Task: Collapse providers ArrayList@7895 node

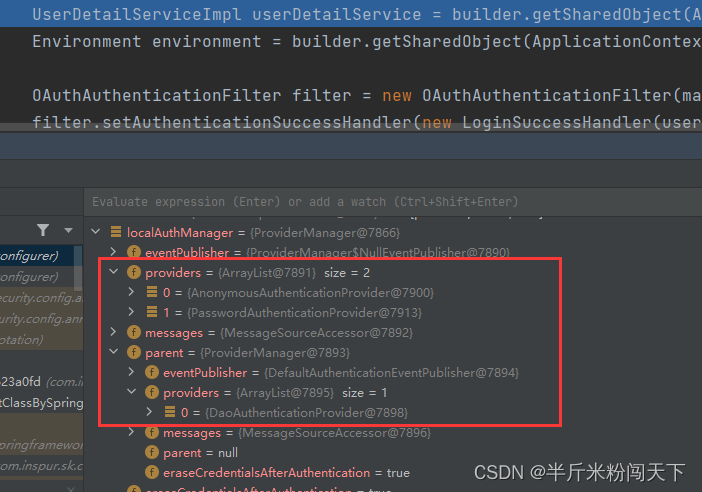Action: 132,392
